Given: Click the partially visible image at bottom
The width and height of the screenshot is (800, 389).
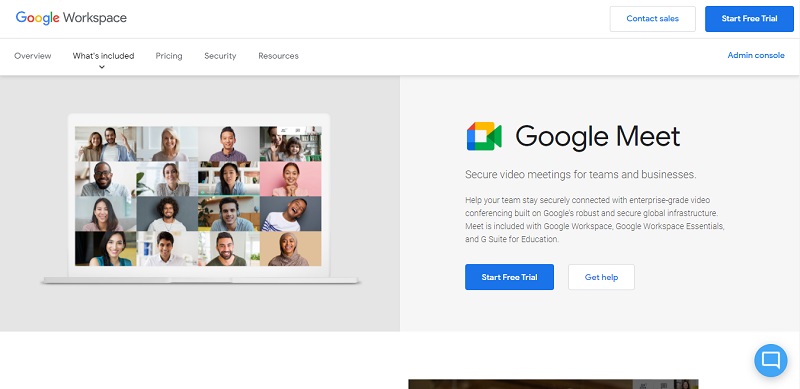Looking at the screenshot, I should tap(553, 384).
